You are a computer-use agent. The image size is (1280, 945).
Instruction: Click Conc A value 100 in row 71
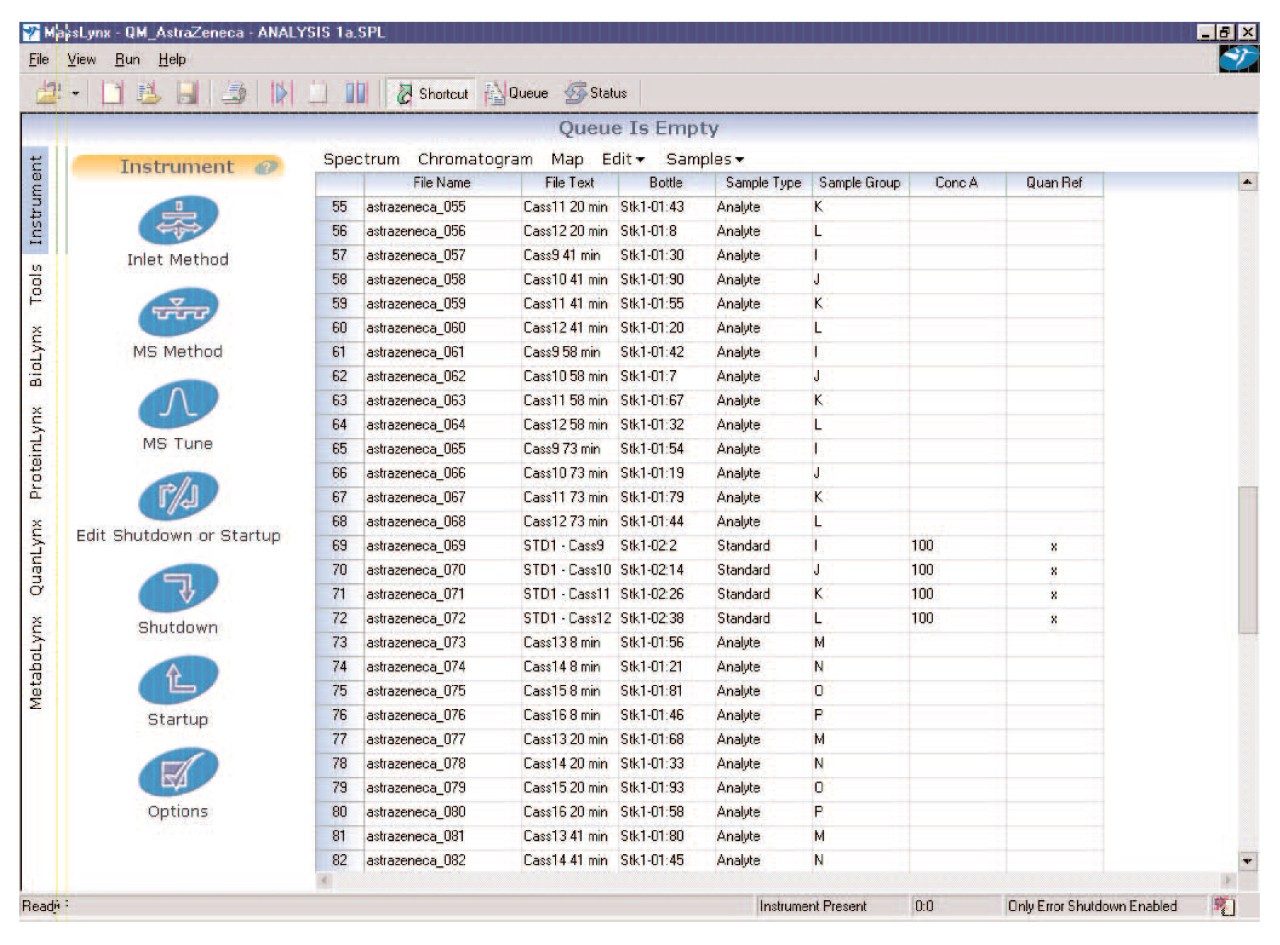[x=957, y=594]
